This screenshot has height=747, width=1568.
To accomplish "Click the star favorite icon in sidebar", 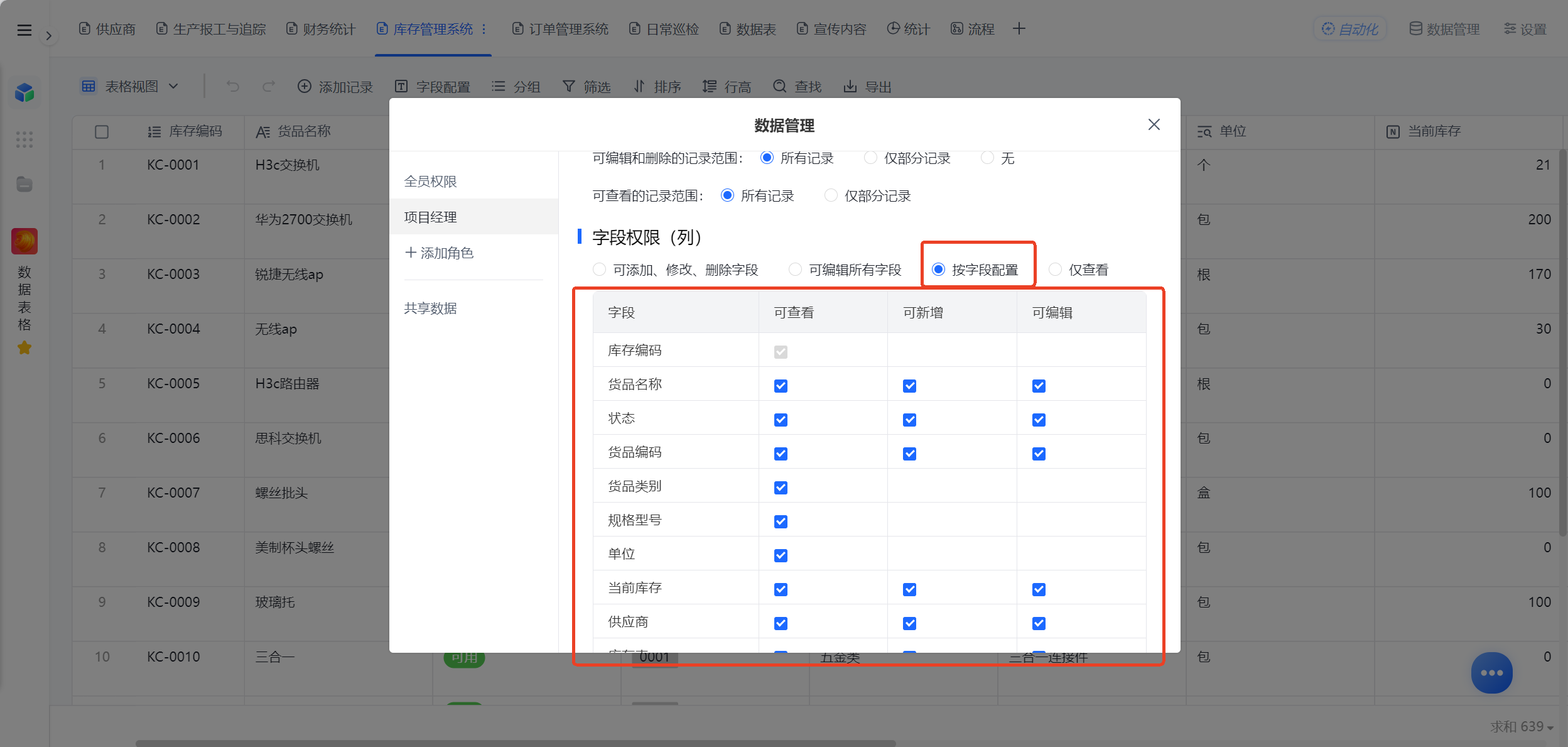I will 24,347.
